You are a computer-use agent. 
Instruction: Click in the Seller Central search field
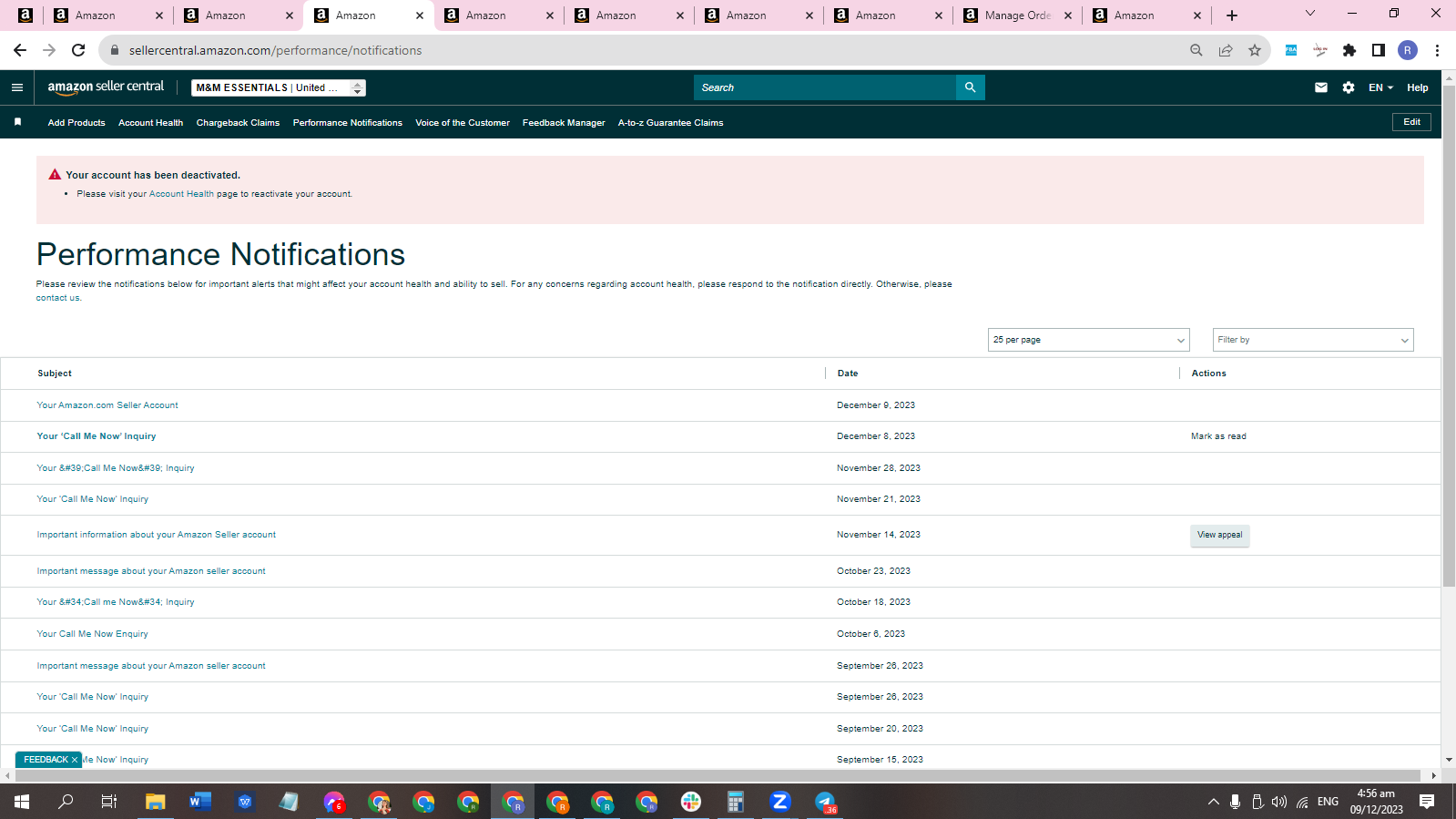pyautogui.click(x=825, y=87)
